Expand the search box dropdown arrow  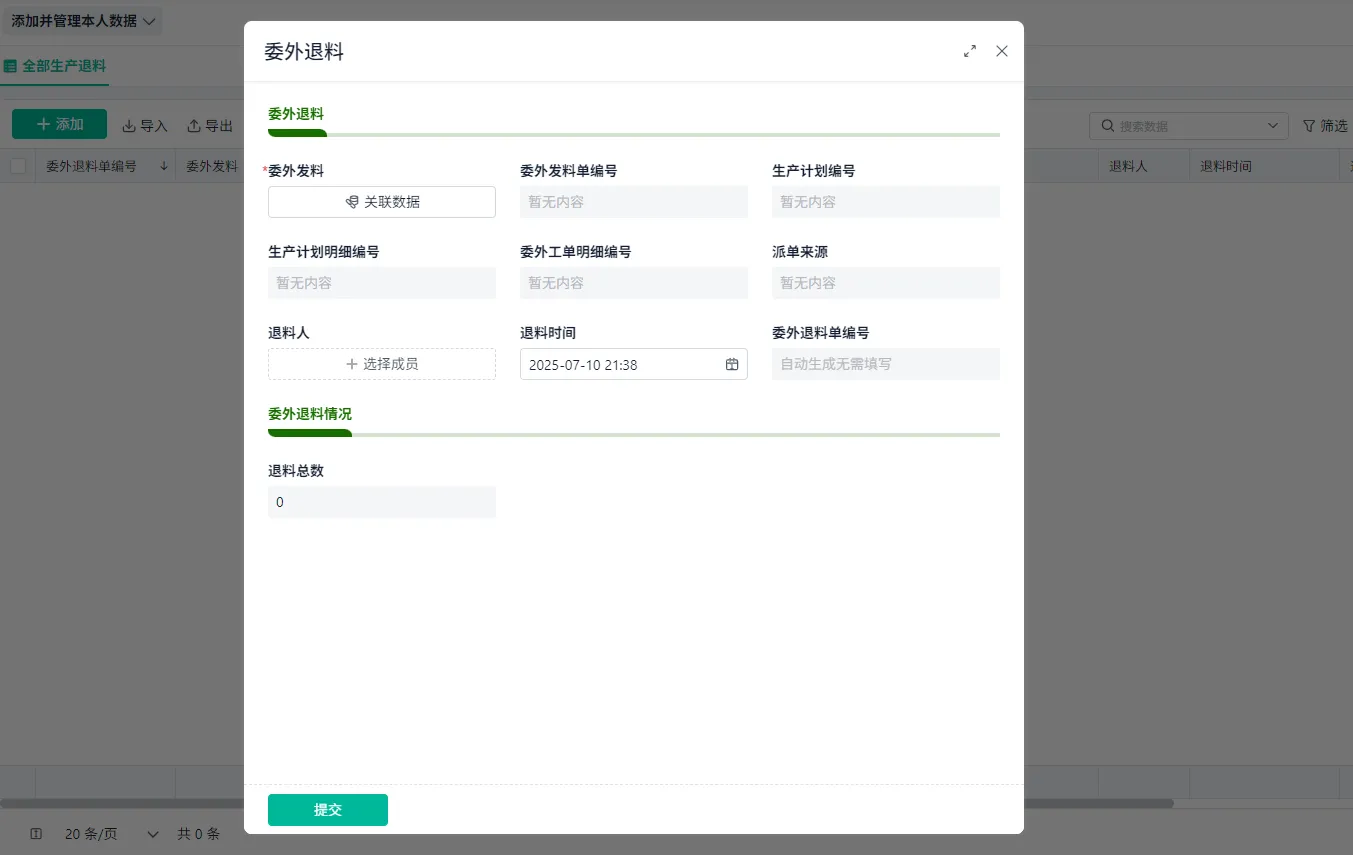(1273, 126)
